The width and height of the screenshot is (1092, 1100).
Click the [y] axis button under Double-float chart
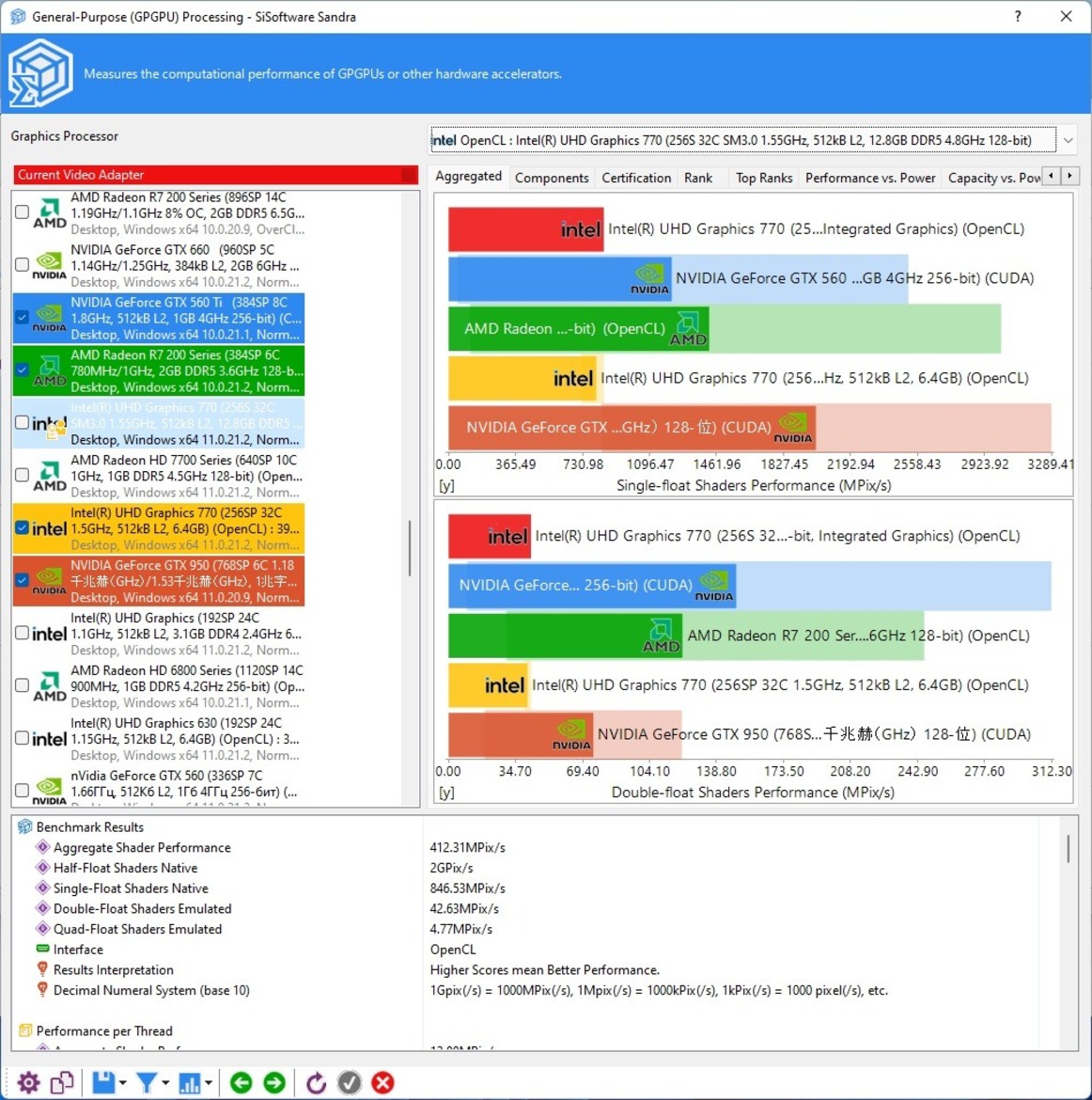pos(446,792)
